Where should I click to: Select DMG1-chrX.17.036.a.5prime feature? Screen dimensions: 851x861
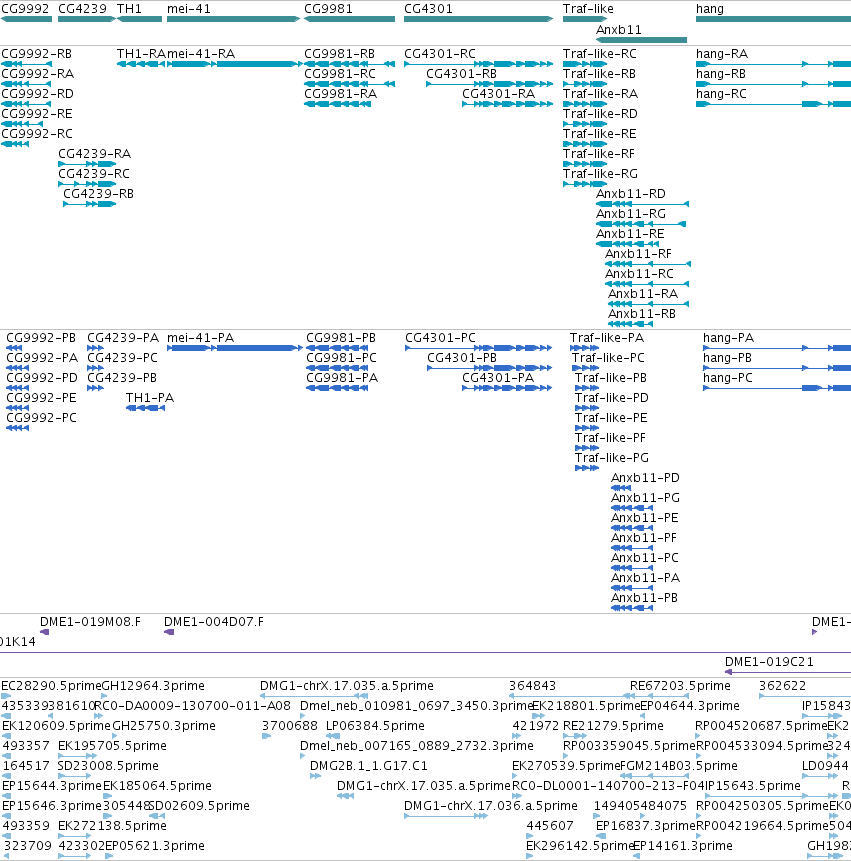(x=446, y=817)
